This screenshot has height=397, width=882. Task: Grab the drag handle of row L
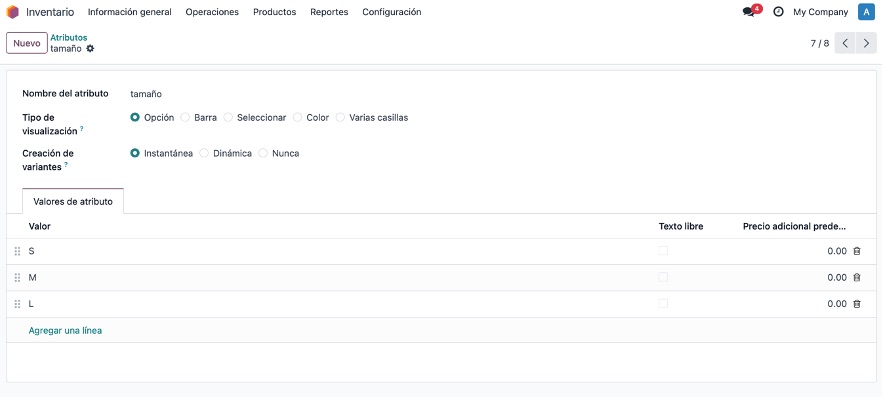point(17,304)
